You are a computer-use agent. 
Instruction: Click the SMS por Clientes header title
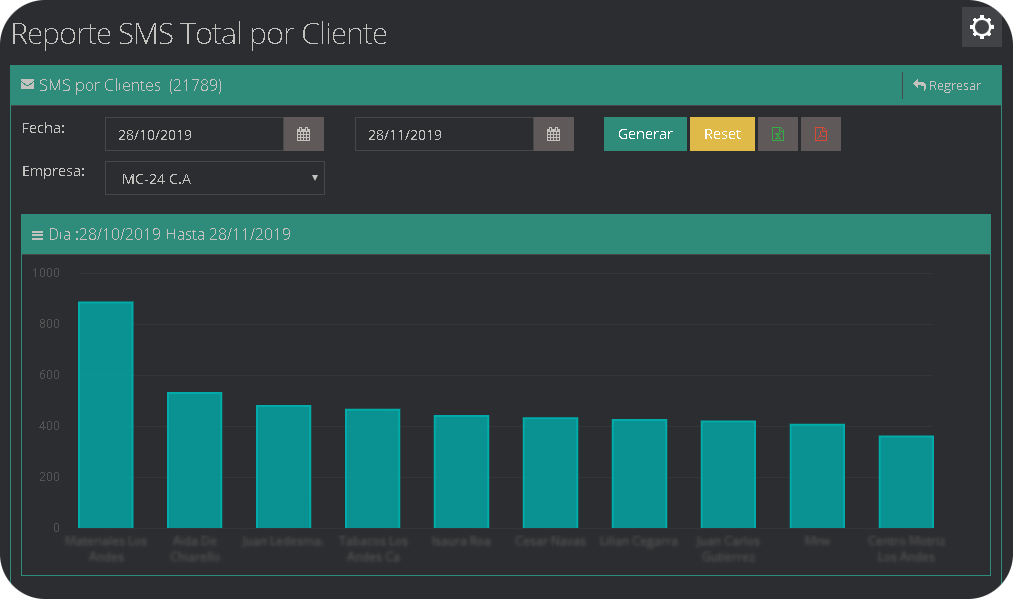click(x=100, y=85)
